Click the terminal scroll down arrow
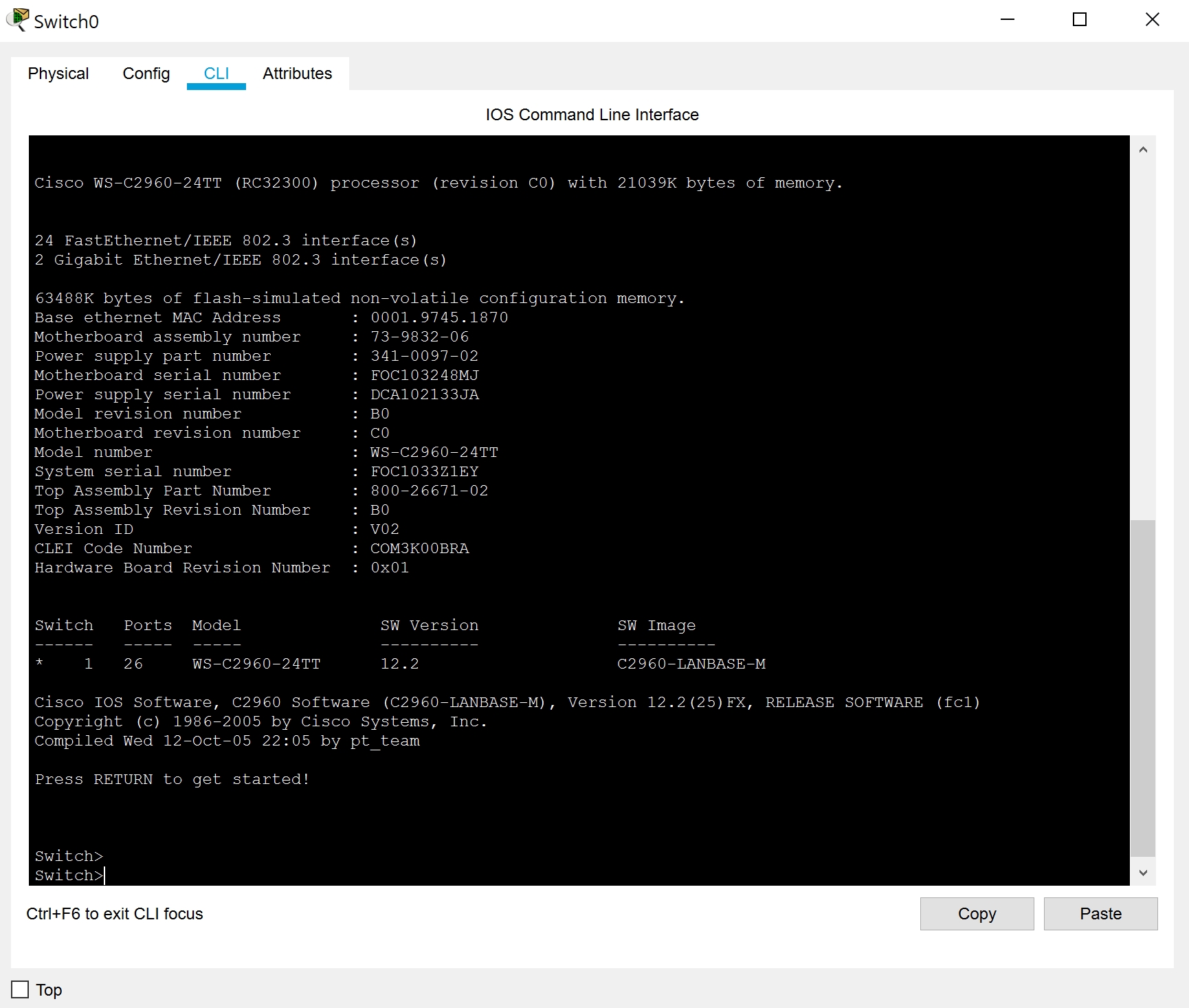 pyautogui.click(x=1143, y=873)
